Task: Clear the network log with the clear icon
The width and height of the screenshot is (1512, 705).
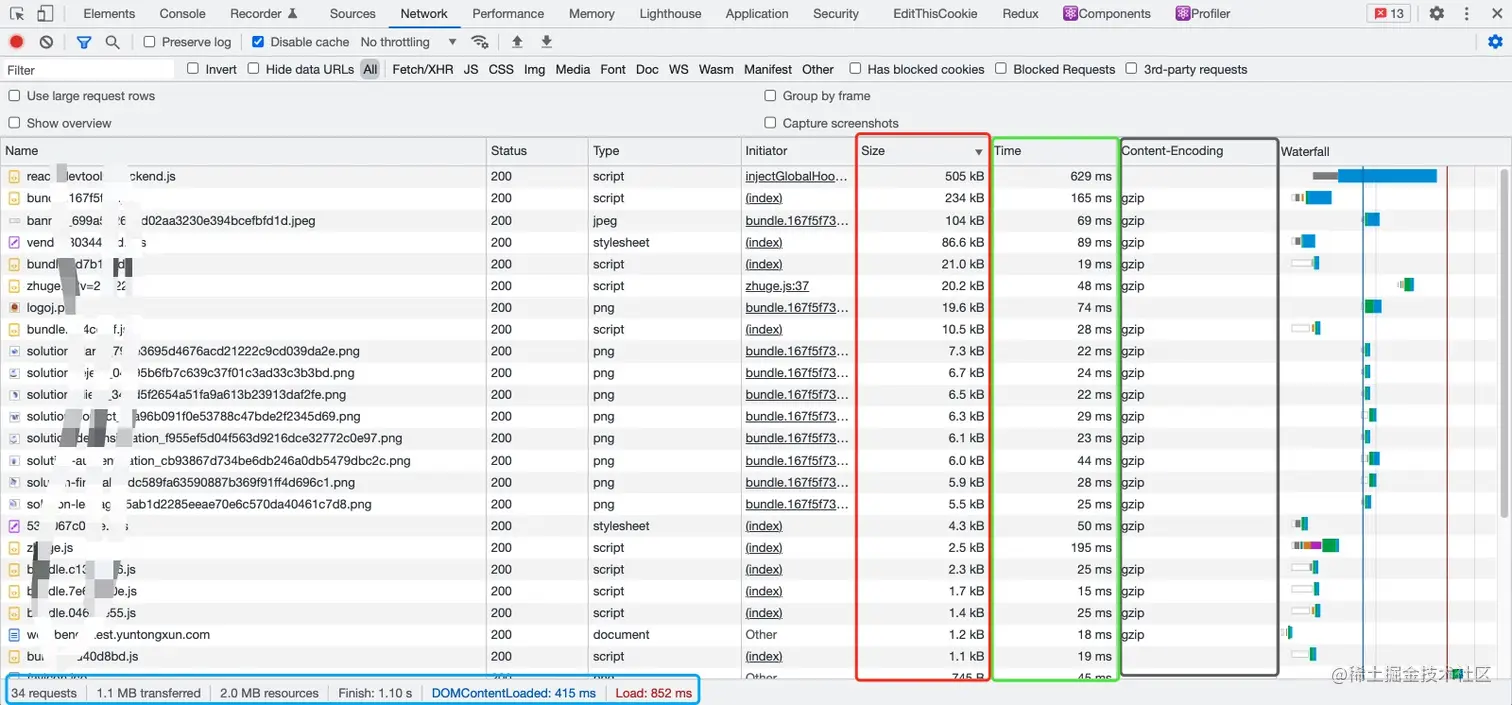Action: (46, 42)
